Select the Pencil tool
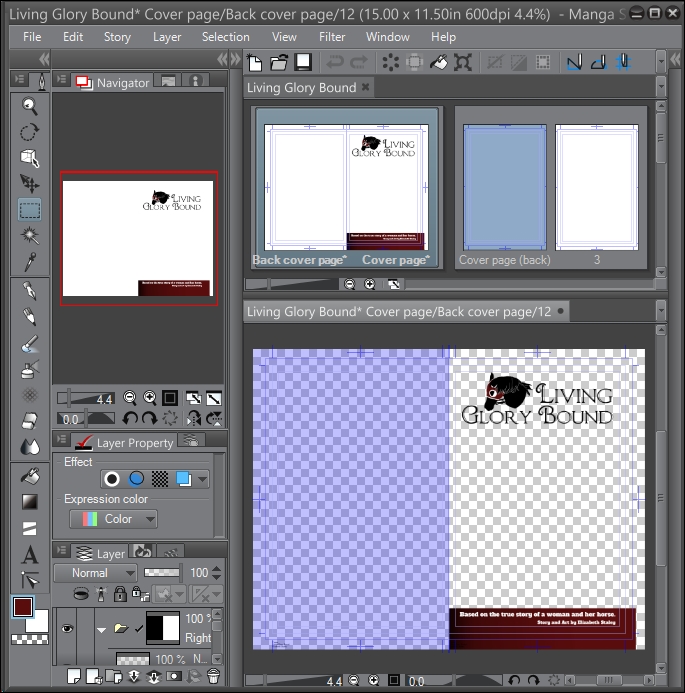The width and height of the screenshot is (685, 693). 30,317
